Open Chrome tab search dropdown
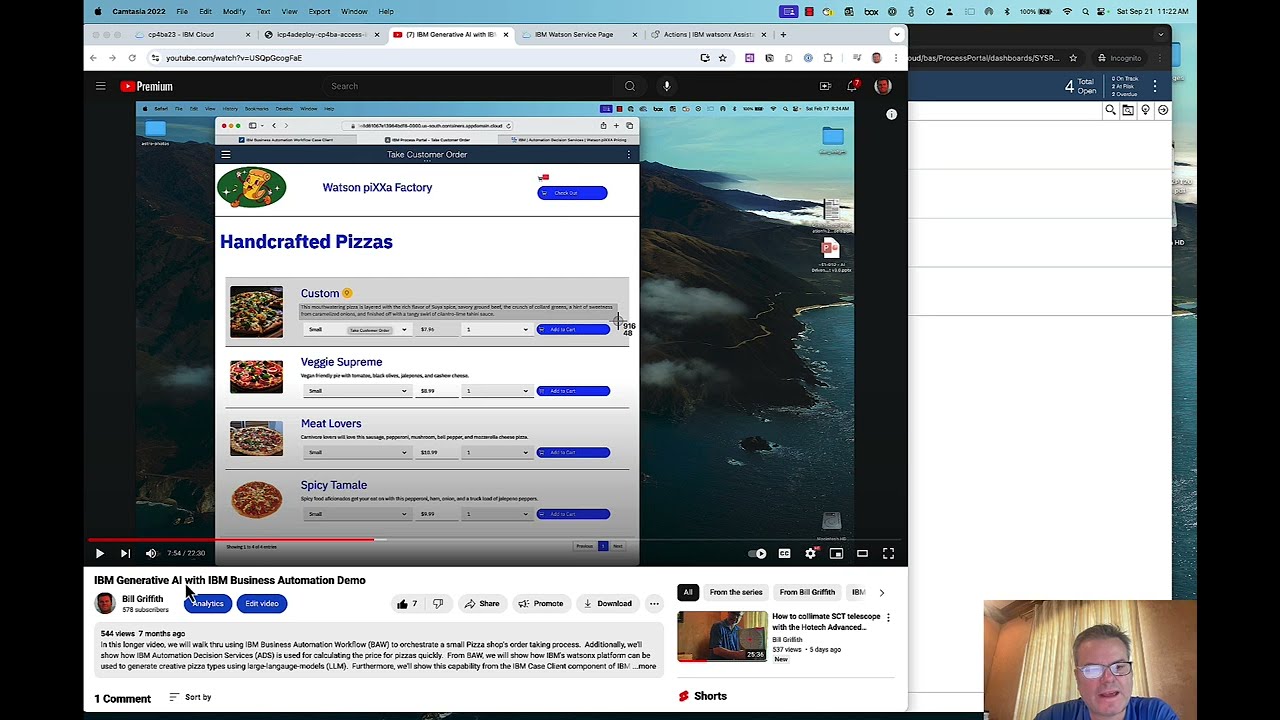Screen dimensions: 1280x720 pyautogui.click(x=897, y=34)
